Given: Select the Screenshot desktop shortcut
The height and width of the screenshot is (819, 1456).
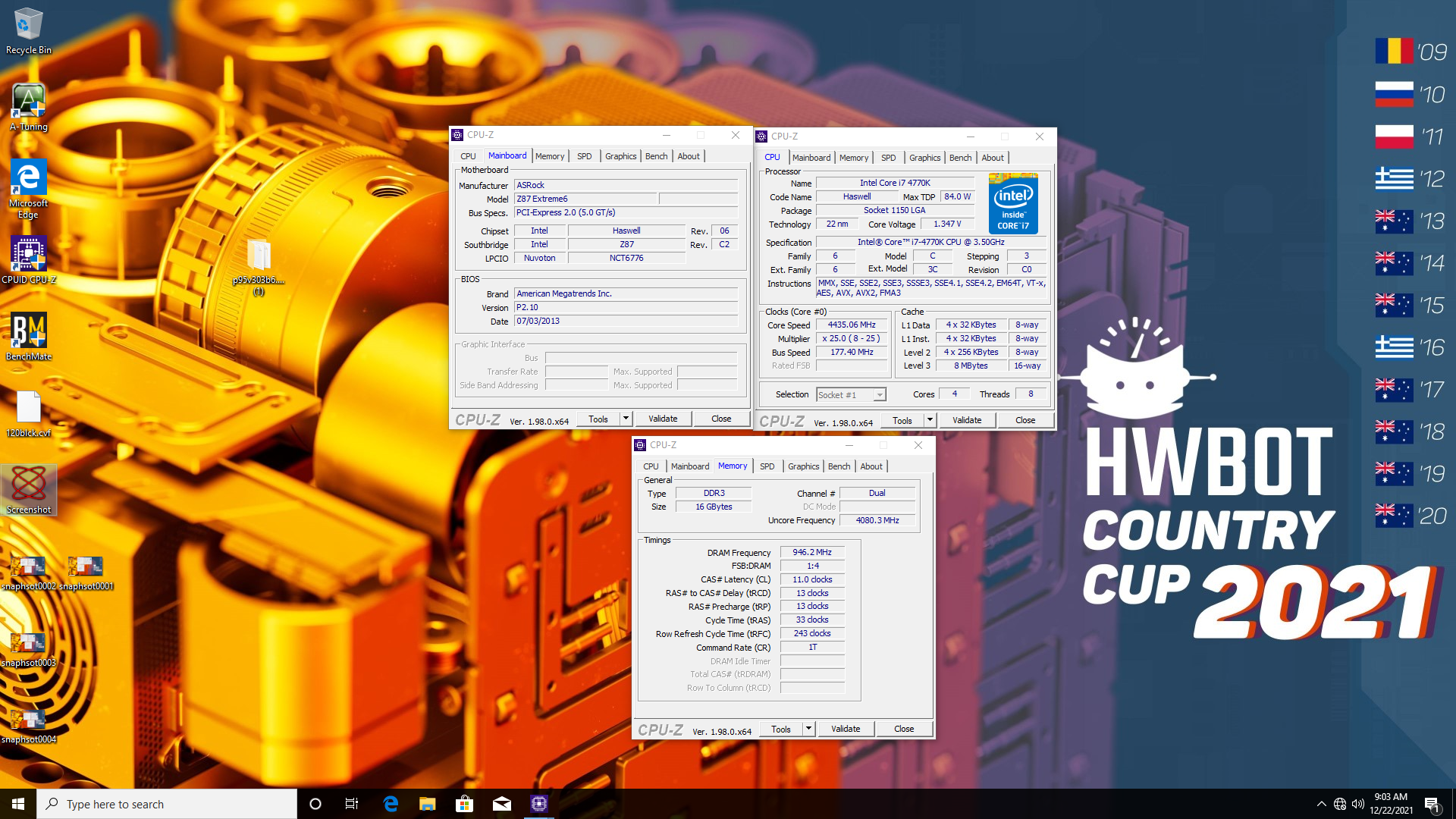Looking at the screenshot, I should [29, 490].
